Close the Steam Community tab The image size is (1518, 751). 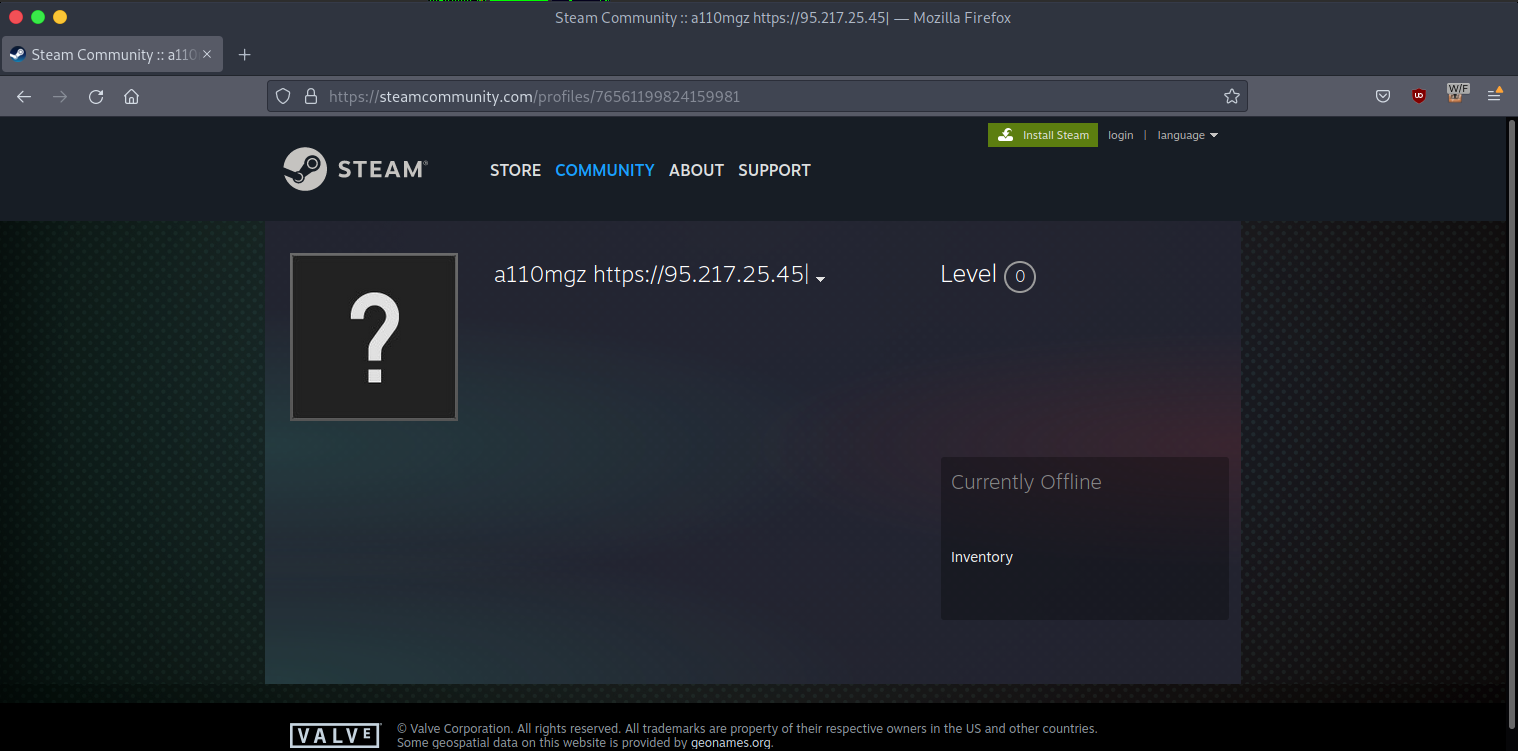tap(207, 54)
